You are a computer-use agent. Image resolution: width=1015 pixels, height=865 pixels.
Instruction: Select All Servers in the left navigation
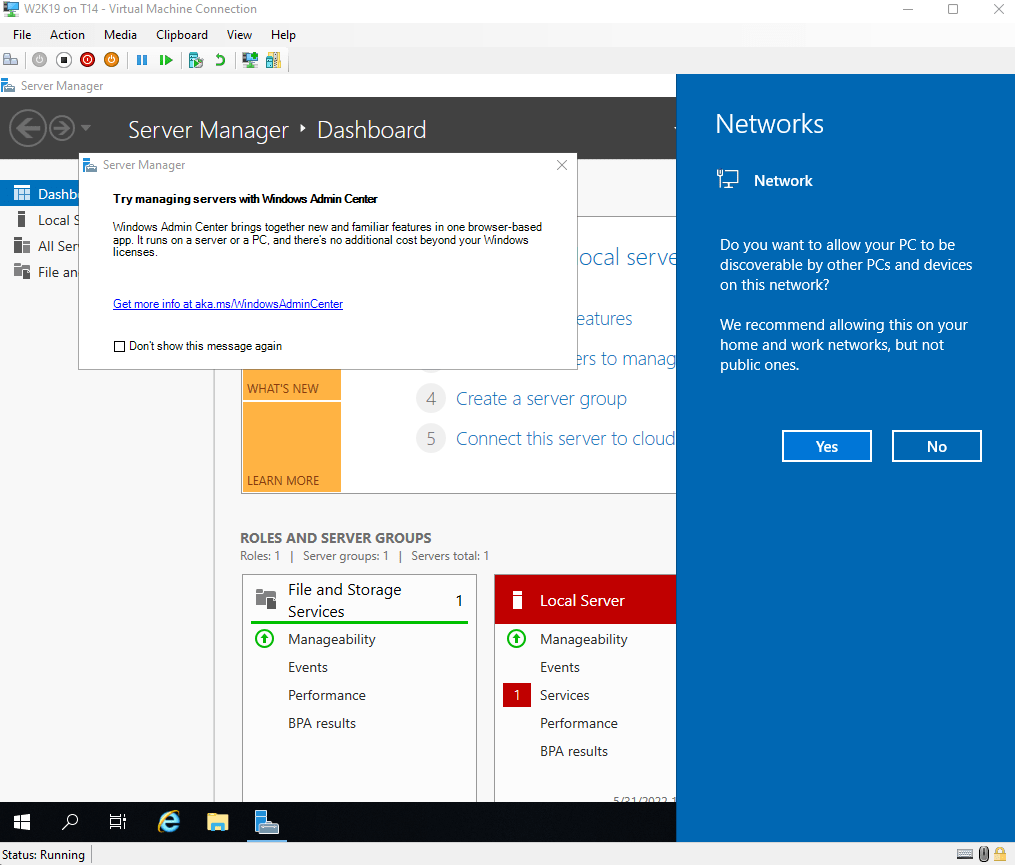39,246
